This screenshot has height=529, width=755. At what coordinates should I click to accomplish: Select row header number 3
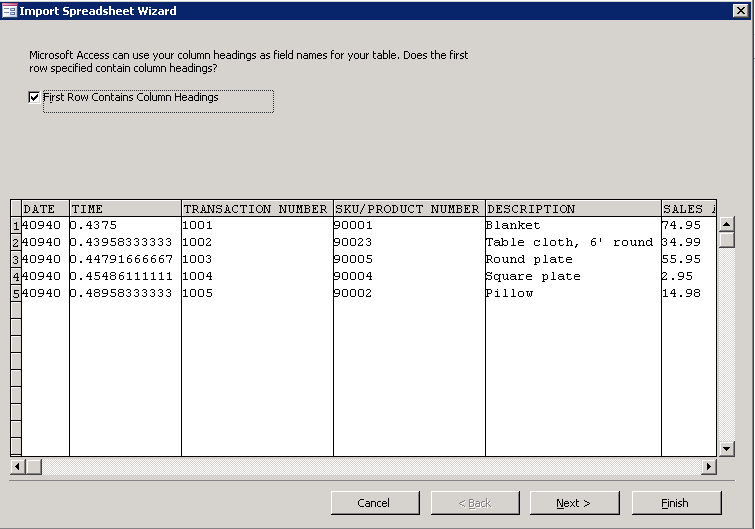16,259
